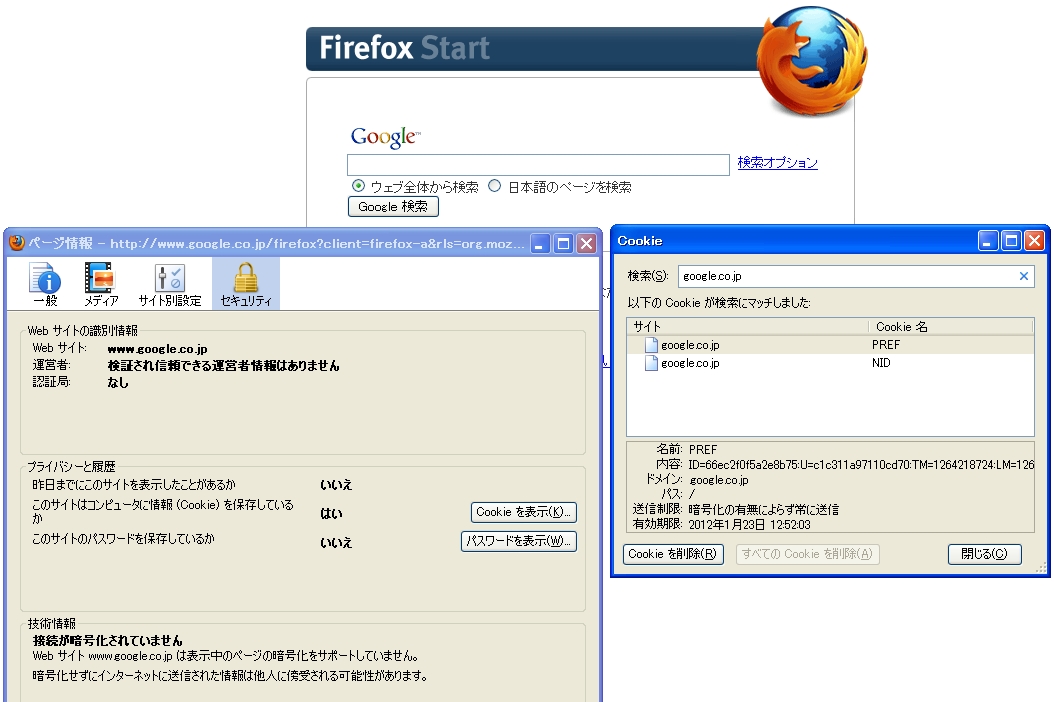Click the '接続が暗号化されていません' heading
The width and height of the screenshot is (1054, 702).
(x=108, y=640)
